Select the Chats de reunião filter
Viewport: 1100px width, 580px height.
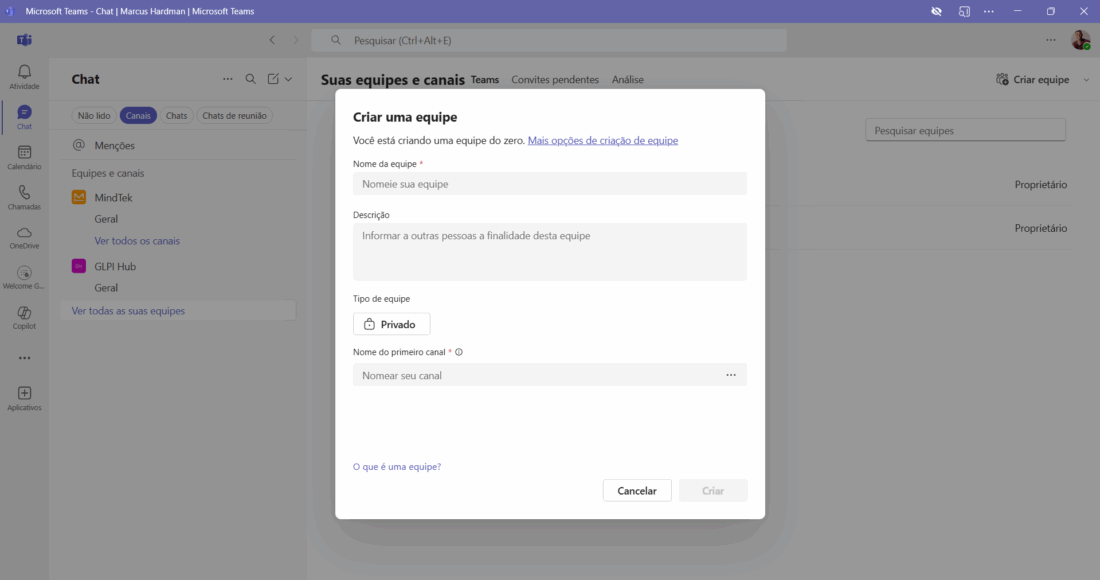[x=234, y=116]
